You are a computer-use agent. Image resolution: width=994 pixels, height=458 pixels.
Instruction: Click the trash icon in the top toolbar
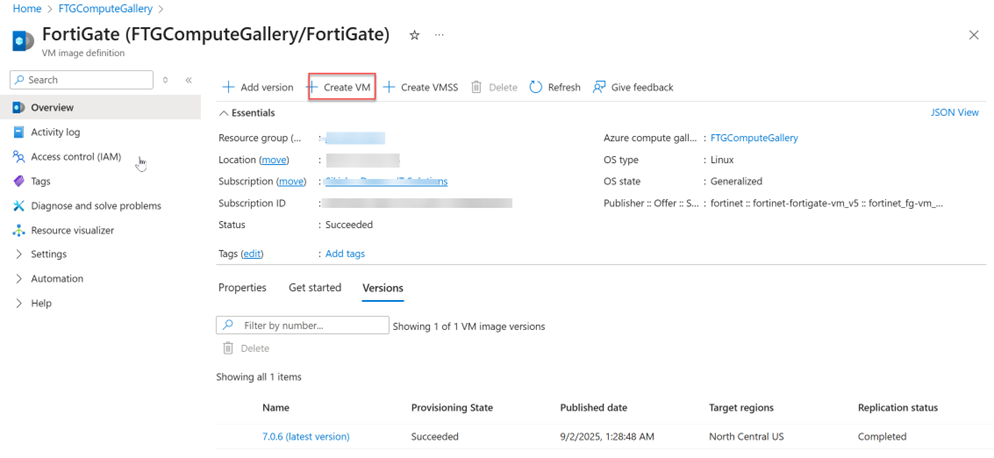pyautogui.click(x=477, y=87)
